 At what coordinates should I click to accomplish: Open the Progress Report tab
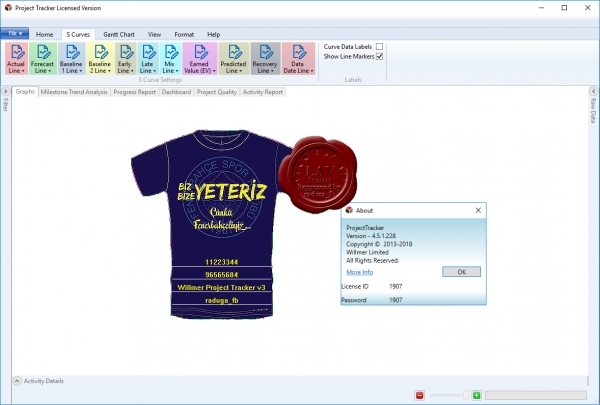135,92
